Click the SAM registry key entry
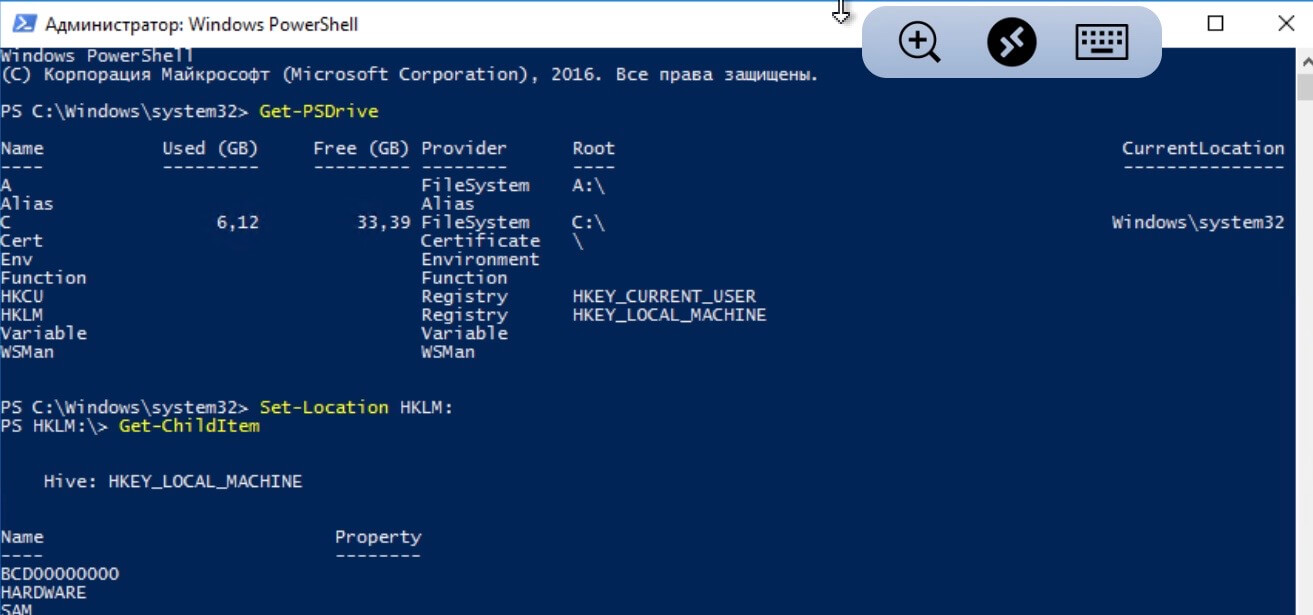 pyautogui.click(x=17, y=607)
